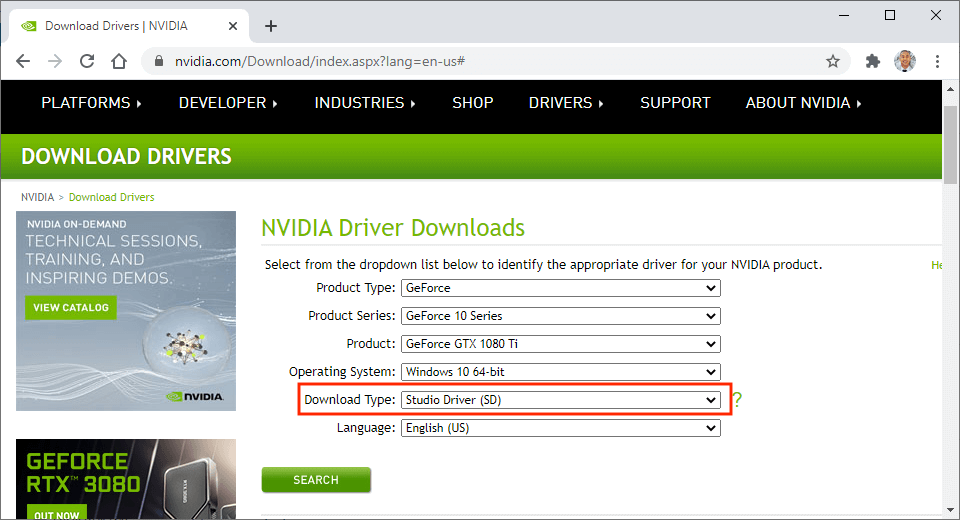Bookmark page with star icon
960x520 pixels.
click(833, 61)
